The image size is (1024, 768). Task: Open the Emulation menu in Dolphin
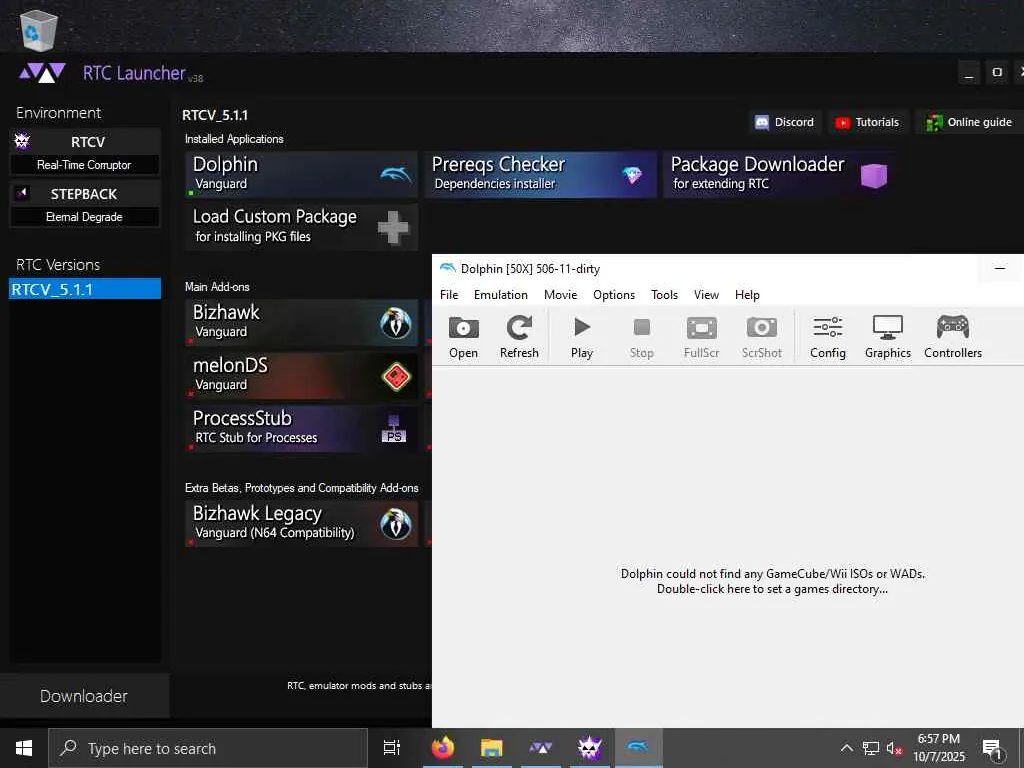pyautogui.click(x=500, y=295)
